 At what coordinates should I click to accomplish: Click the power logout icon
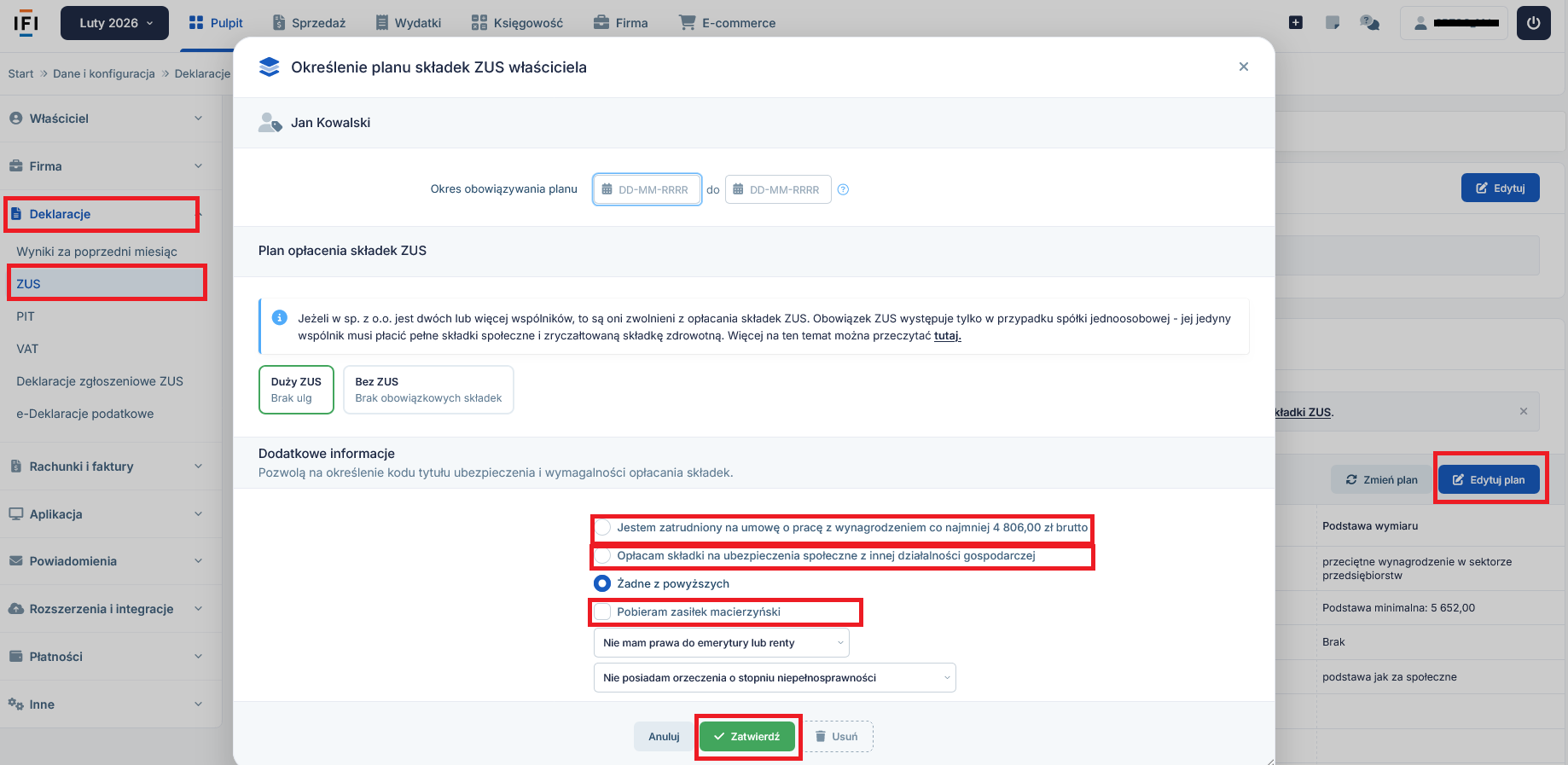tap(1533, 23)
